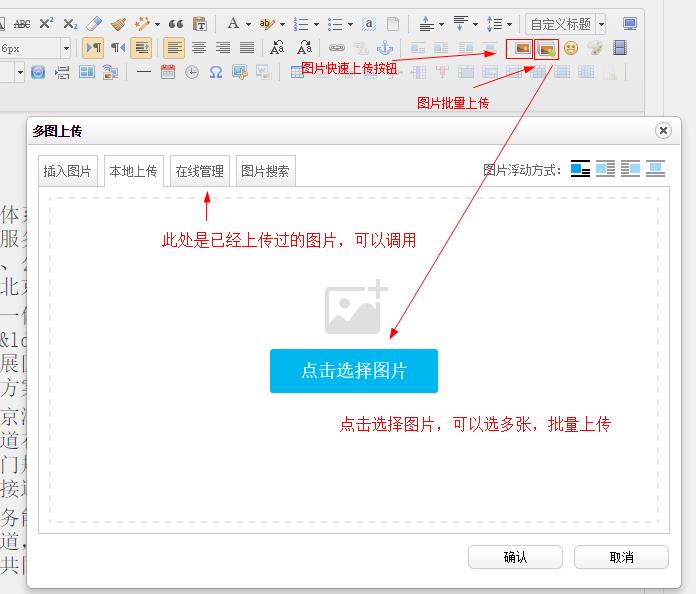The height and width of the screenshot is (594, 696).
Task: Open the multi-image batch upload tool
Action: 546,47
